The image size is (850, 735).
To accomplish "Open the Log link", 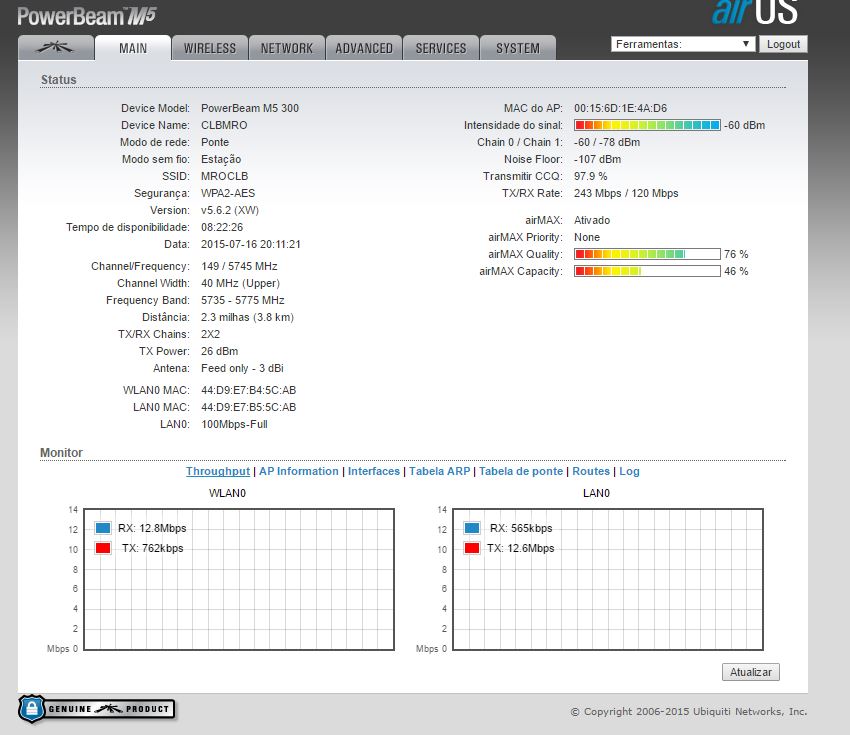I will click(x=629, y=471).
